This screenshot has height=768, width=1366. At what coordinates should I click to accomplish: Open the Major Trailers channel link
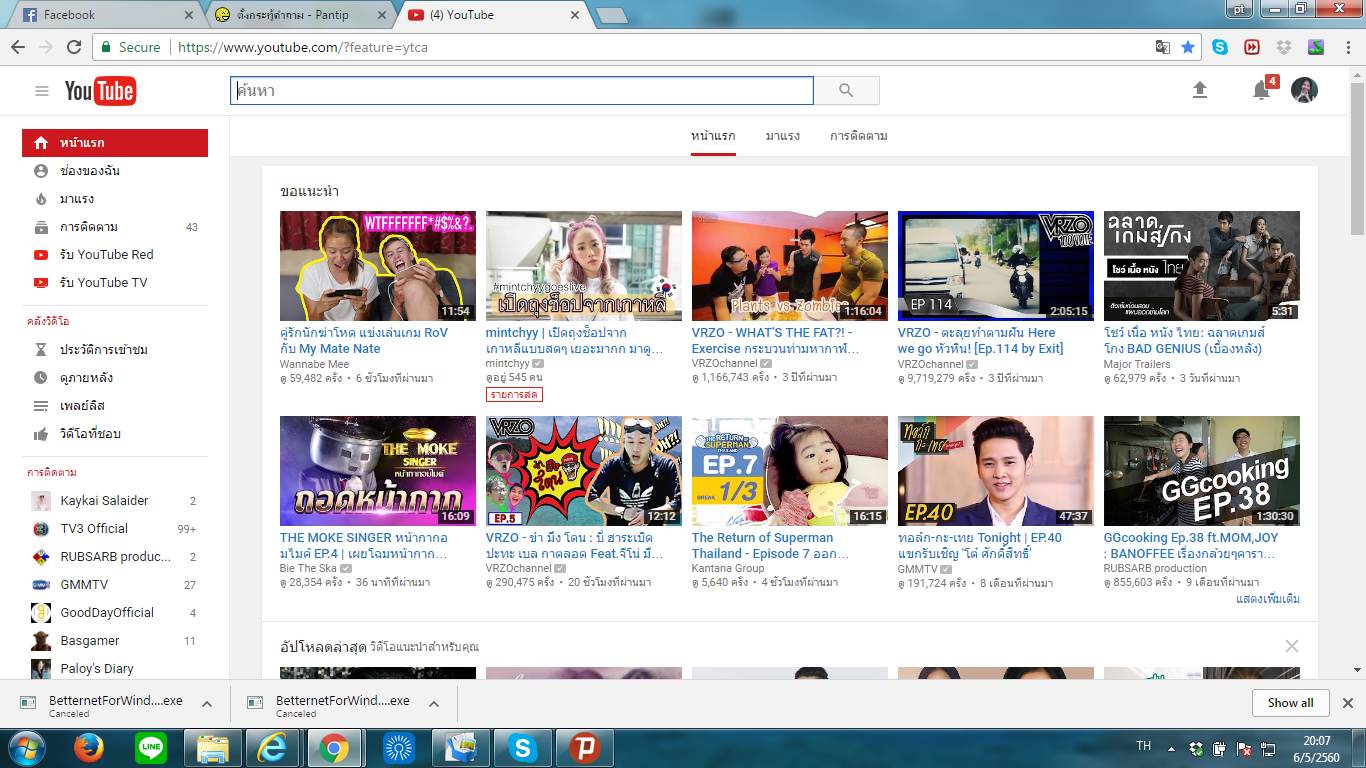(x=1137, y=364)
